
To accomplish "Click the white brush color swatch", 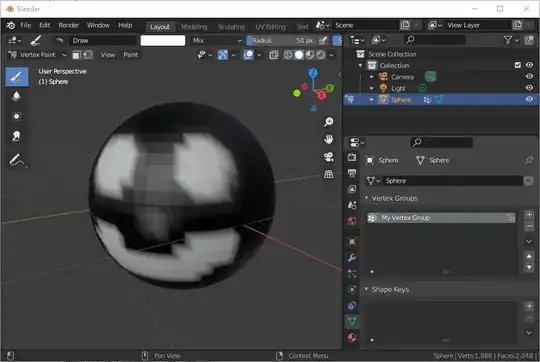I will coord(163,40).
